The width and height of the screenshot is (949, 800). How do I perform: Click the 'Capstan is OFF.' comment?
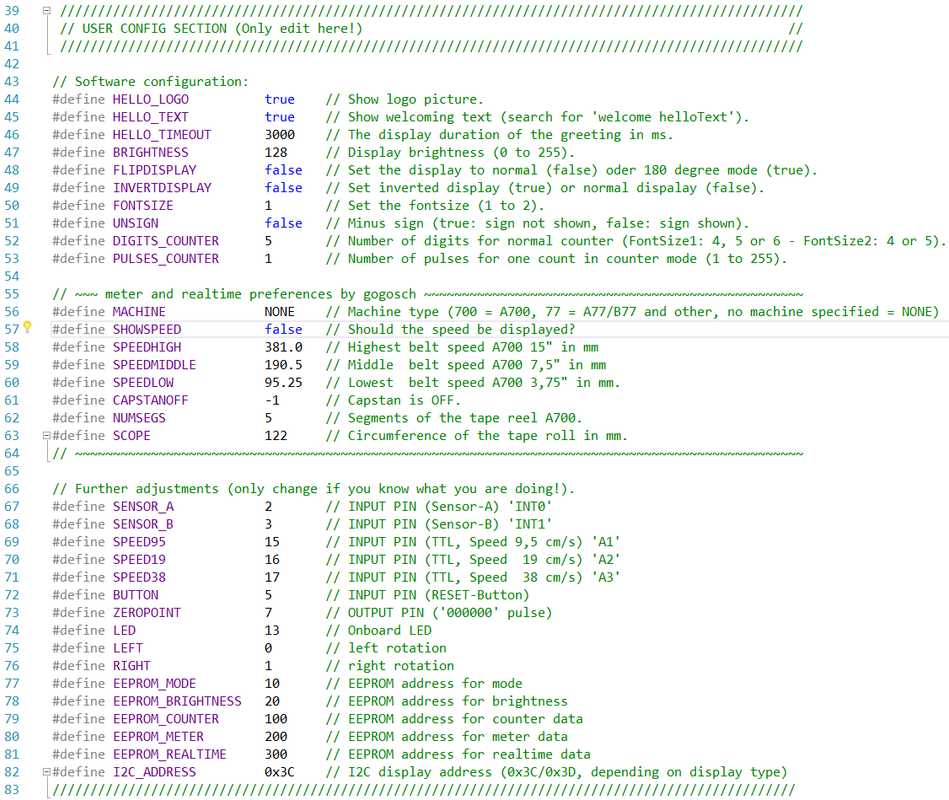(393, 400)
